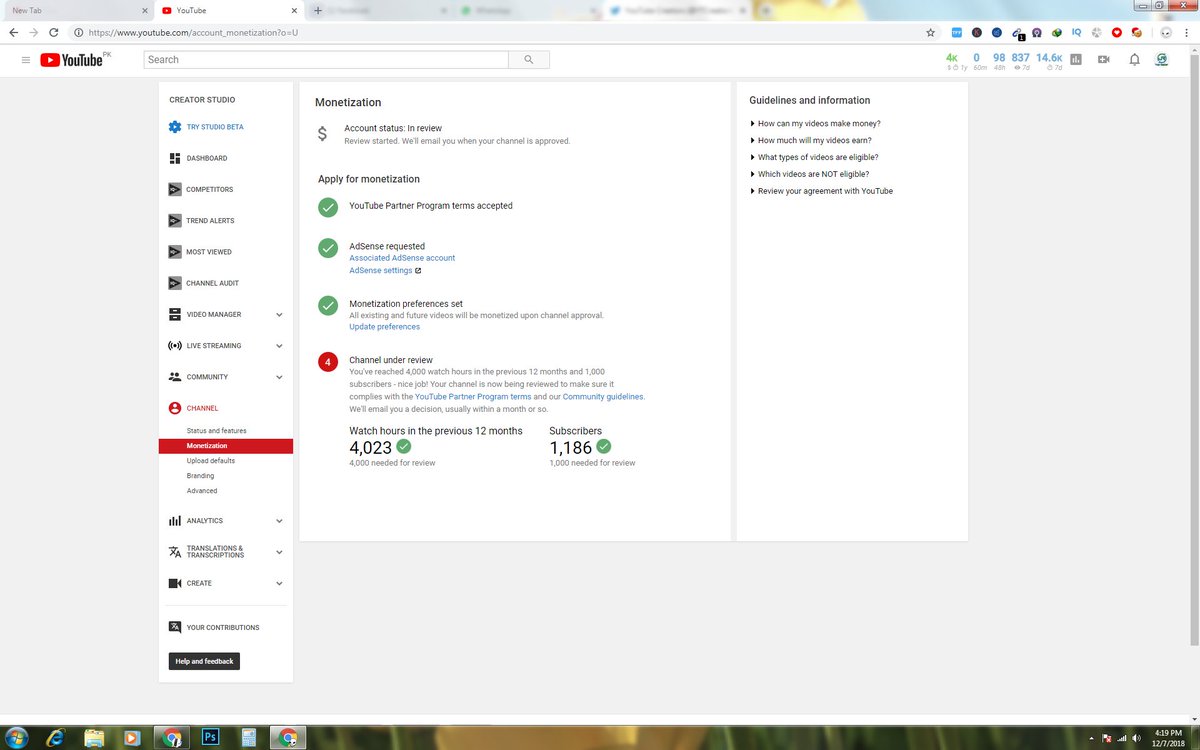
Task: Click the red heart extension icon
Action: point(1116,32)
